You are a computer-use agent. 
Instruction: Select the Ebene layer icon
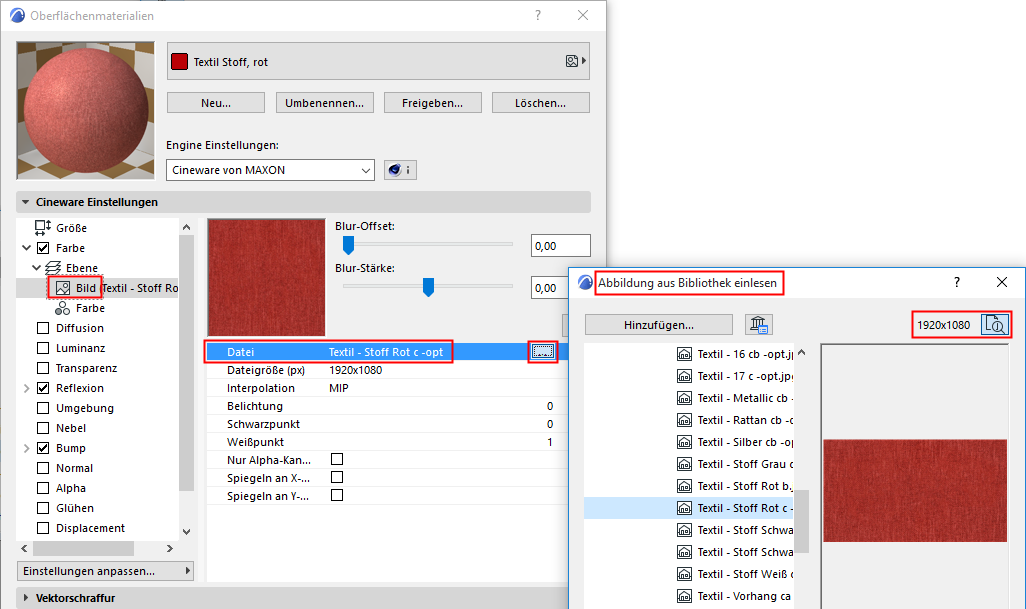[x=53, y=268]
